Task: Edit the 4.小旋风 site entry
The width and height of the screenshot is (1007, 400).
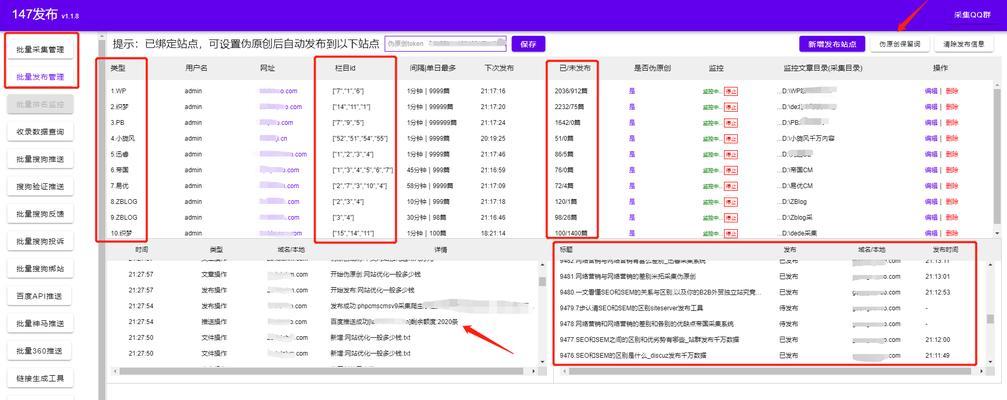Action: tap(931, 139)
